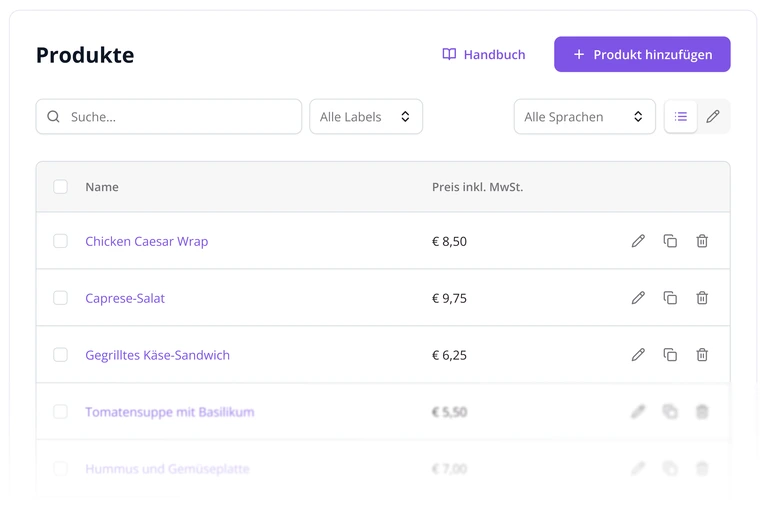Tick the Chicken Caesar Wrap checkbox

(60, 241)
